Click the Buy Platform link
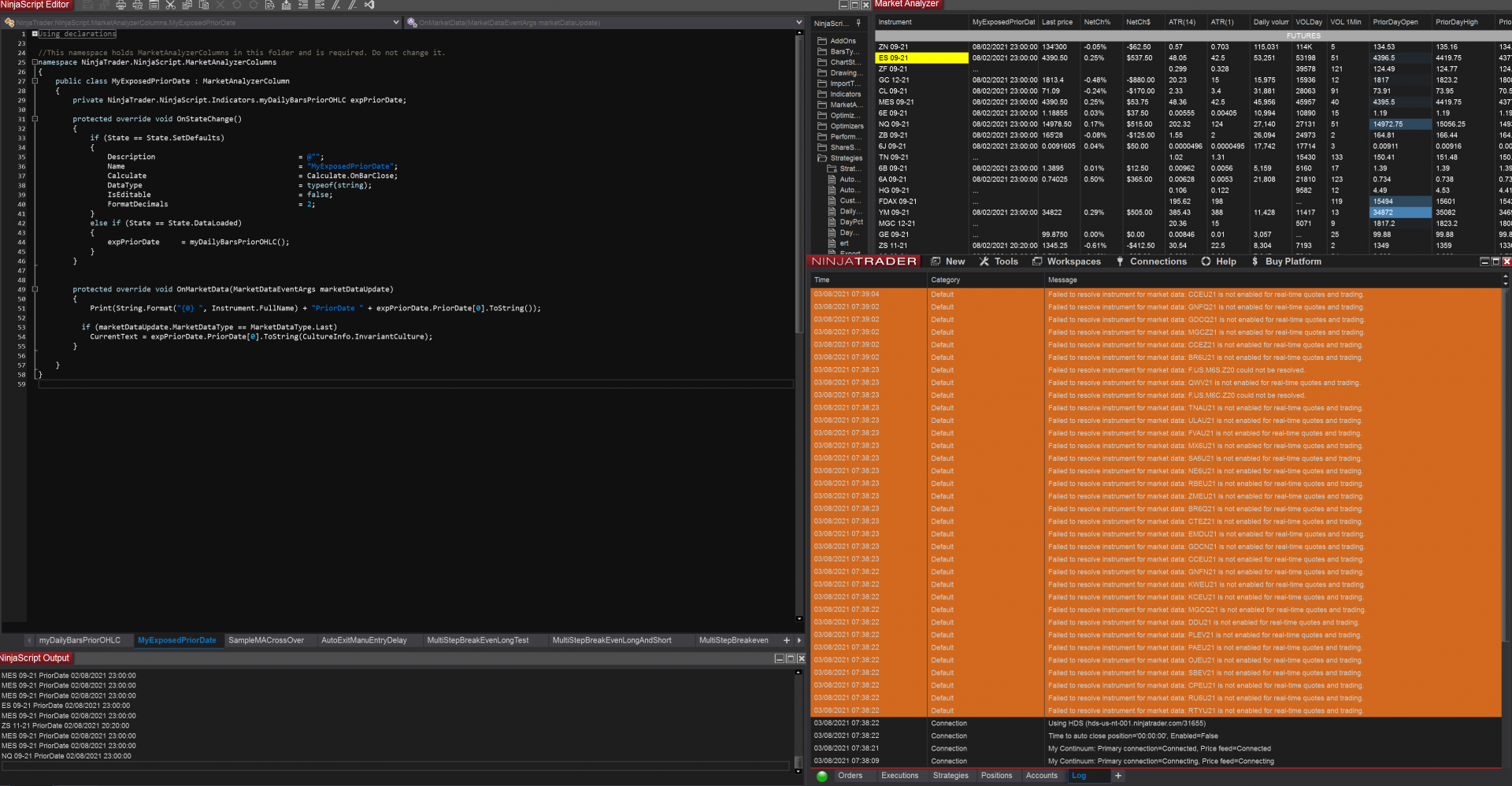The width and height of the screenshot is (1512, 786). click(x=1292, y=261)
